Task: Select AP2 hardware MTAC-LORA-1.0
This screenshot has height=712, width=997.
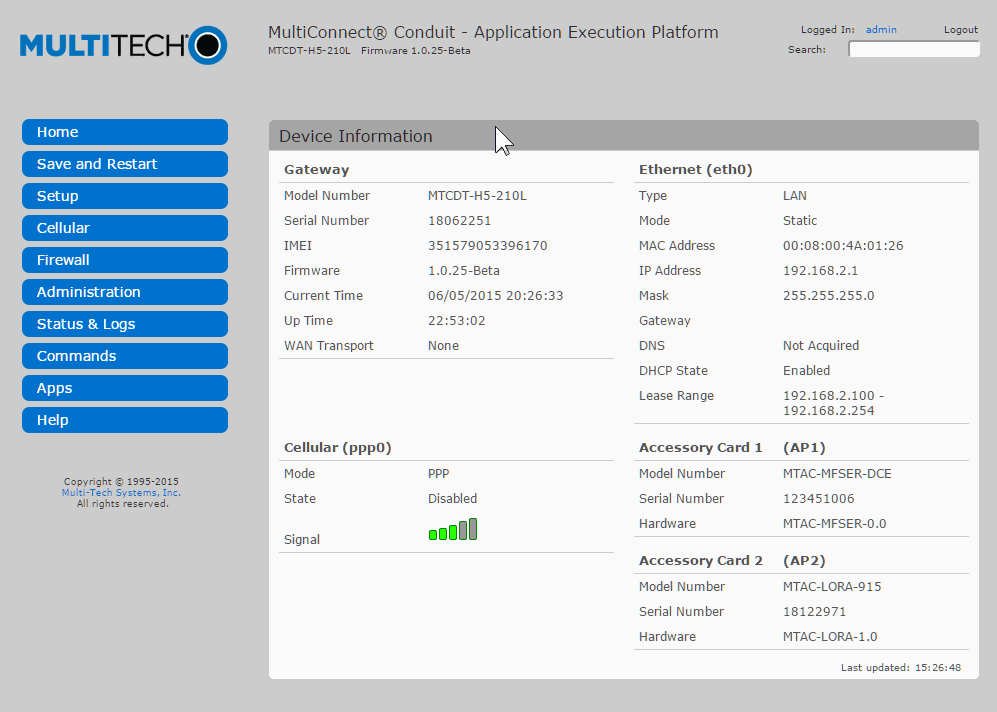Action: (830, 636)
